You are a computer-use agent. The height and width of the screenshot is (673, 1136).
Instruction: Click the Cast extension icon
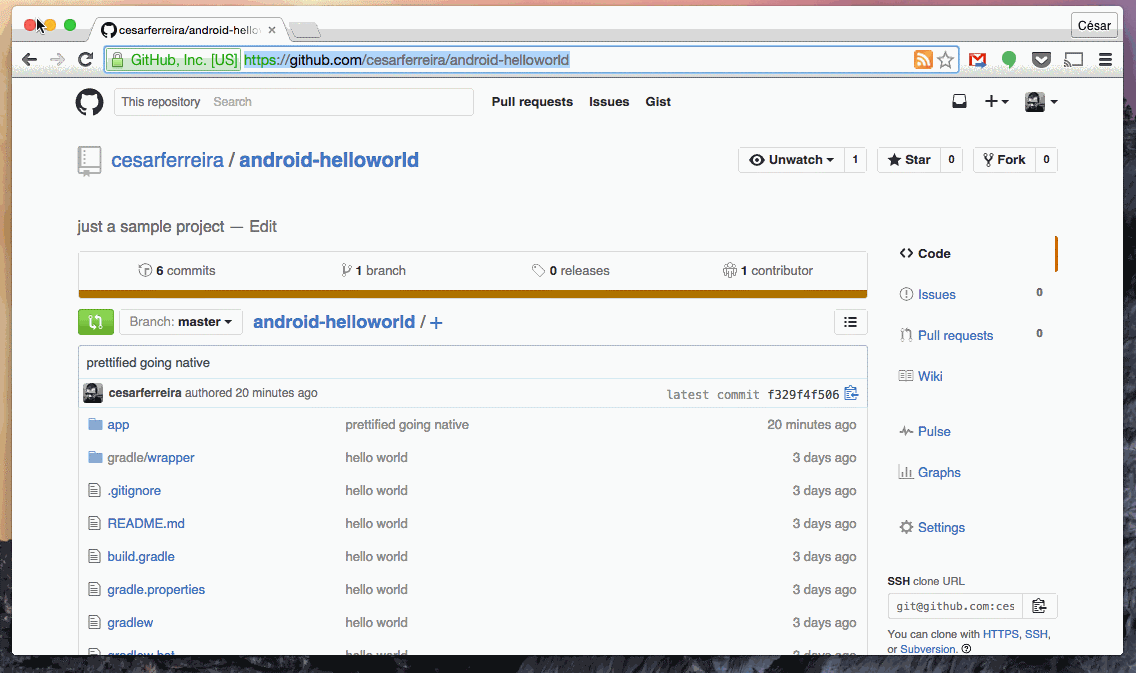pyautogui.click(x=1073, y=60)
